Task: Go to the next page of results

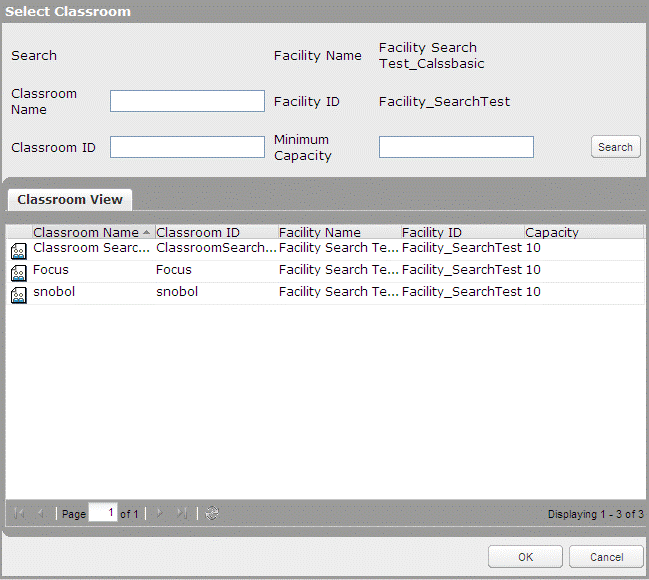Action: tap(160, 513)
